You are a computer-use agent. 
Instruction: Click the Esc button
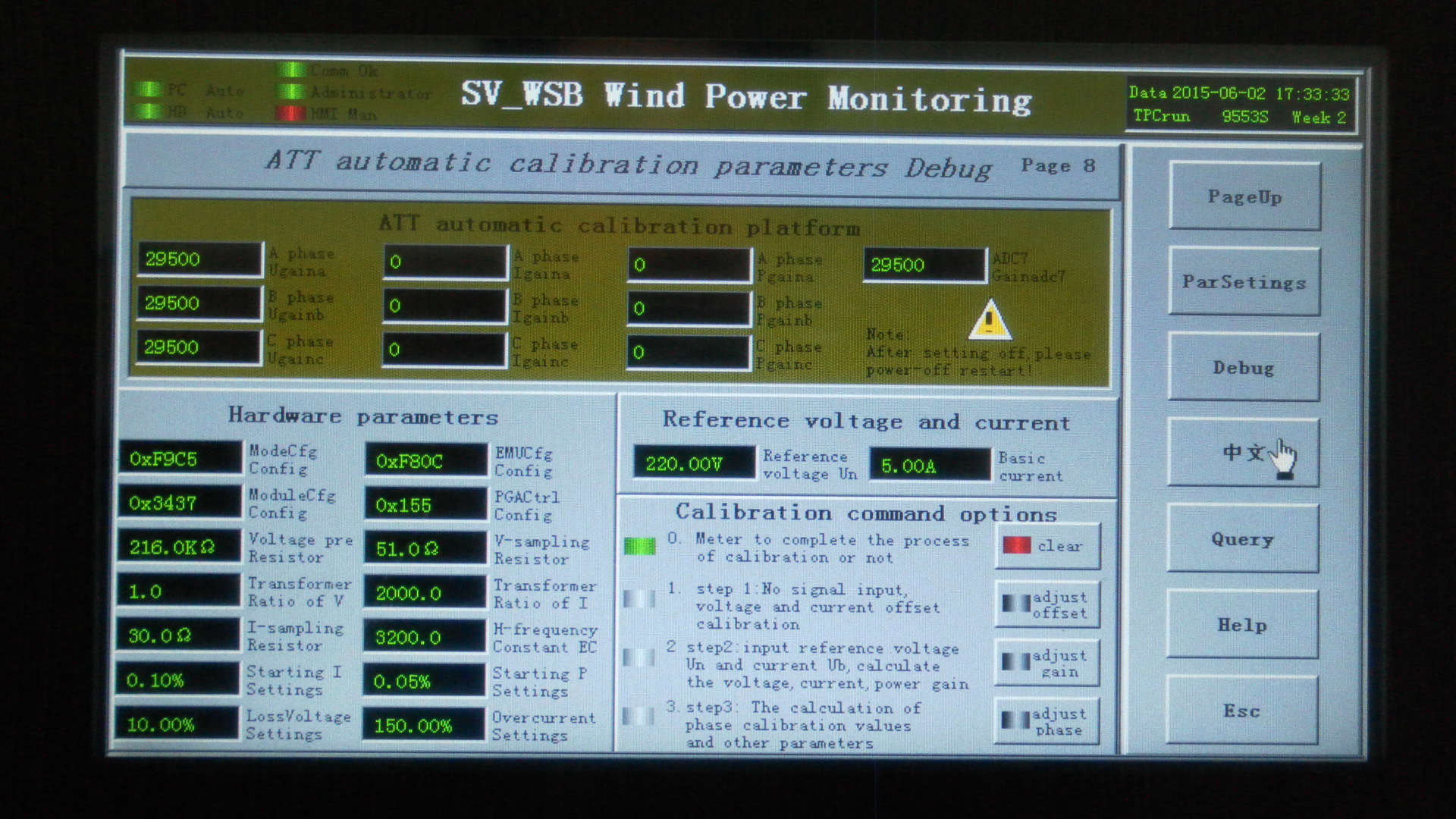[1241, 710]
